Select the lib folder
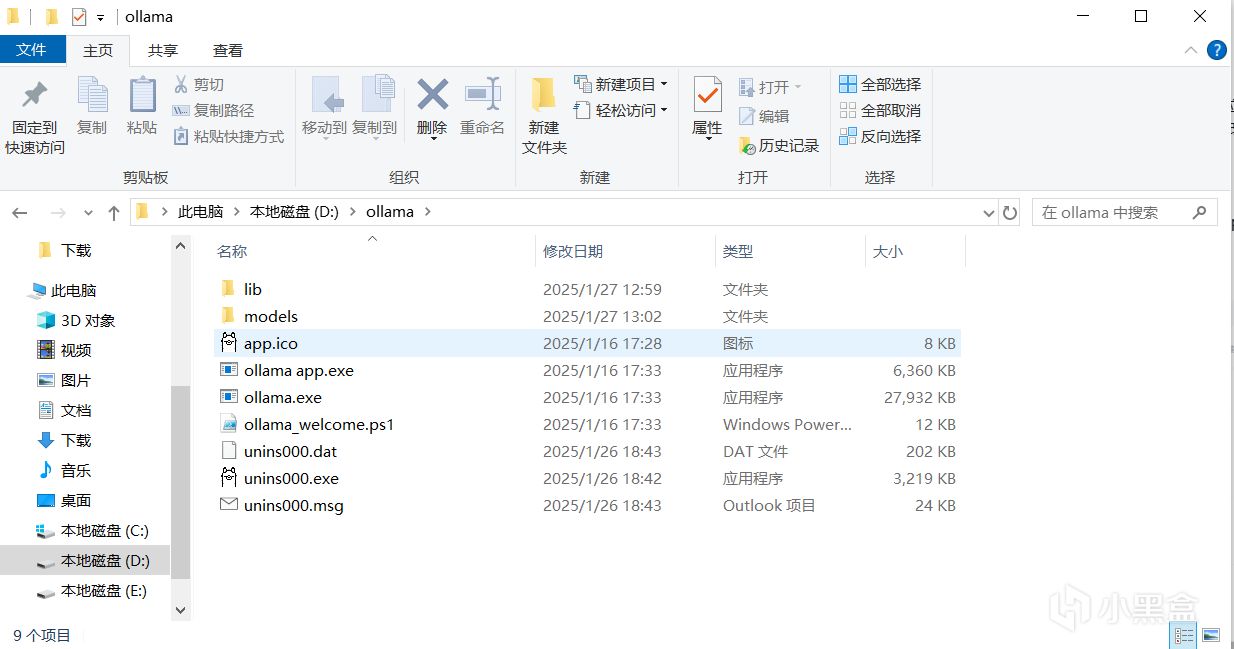 pyautogui.click(x=588, y=289)
